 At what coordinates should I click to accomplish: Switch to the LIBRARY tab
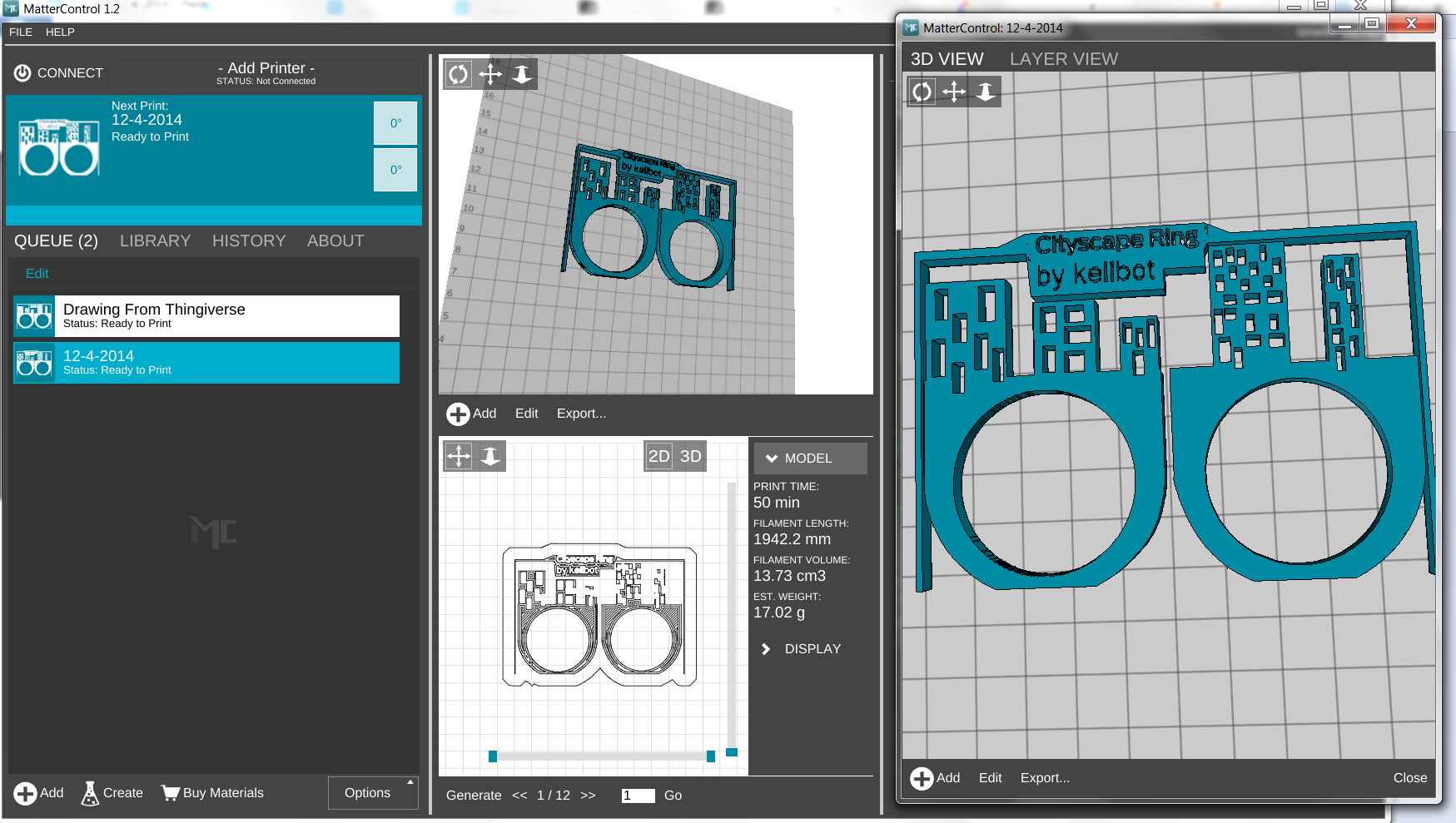[155, 241]
